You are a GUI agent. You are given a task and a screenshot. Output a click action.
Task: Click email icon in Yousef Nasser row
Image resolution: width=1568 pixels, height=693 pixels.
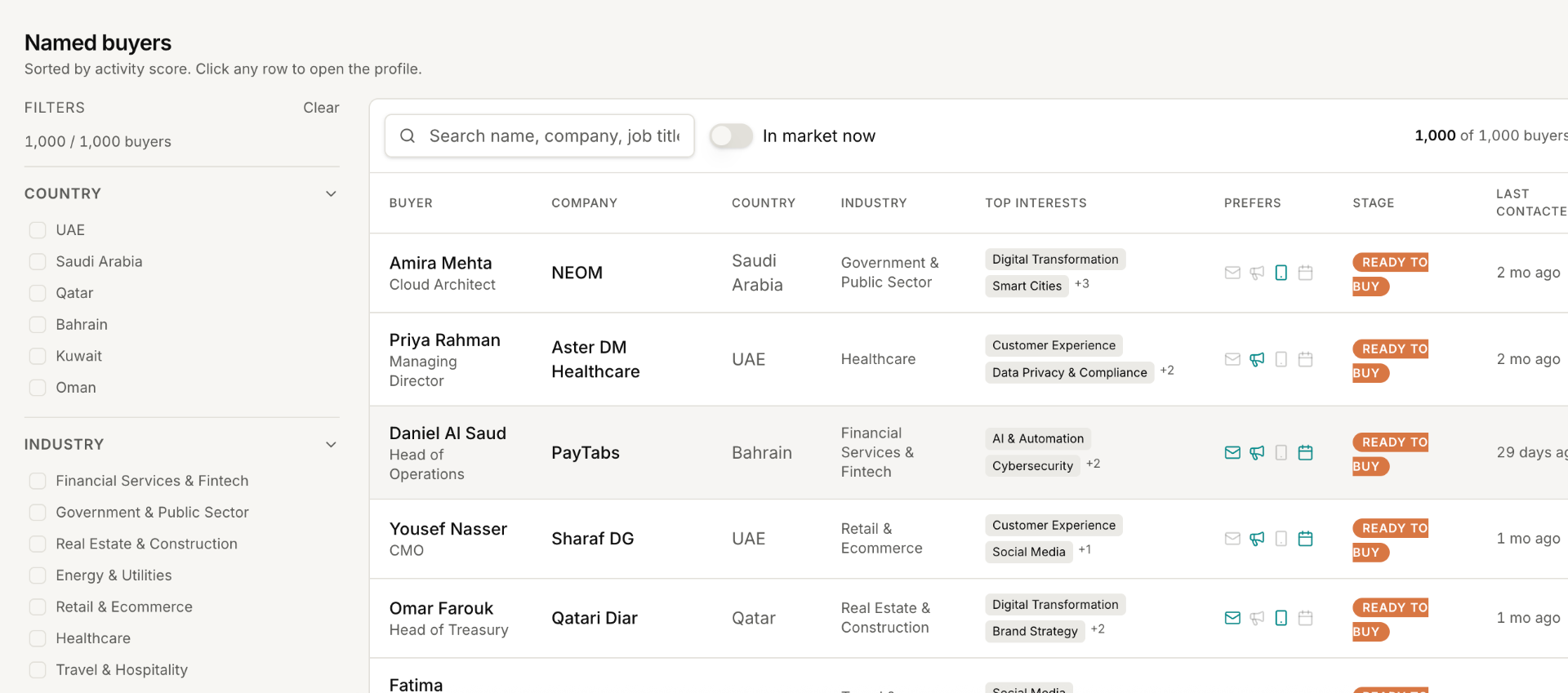[x=1232, y=539]
